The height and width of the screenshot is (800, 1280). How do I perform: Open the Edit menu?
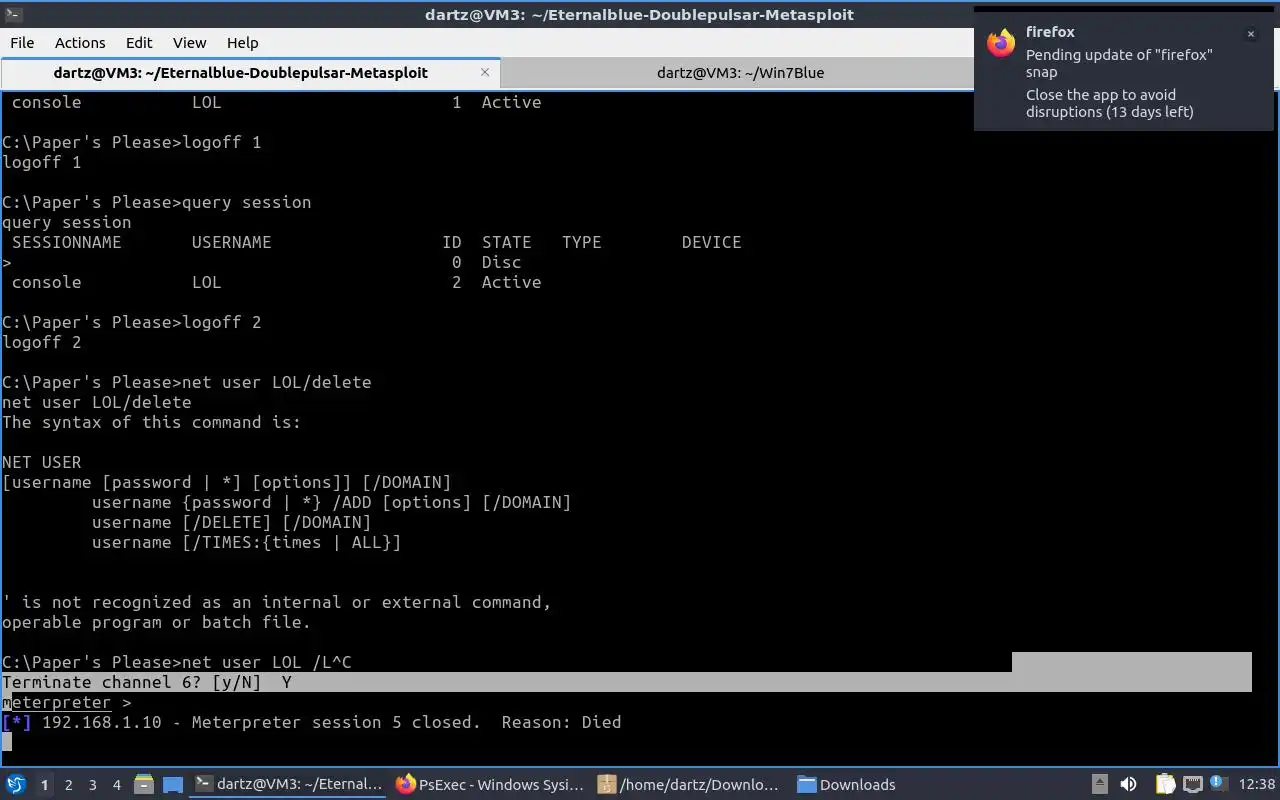[x=139, y=43]
